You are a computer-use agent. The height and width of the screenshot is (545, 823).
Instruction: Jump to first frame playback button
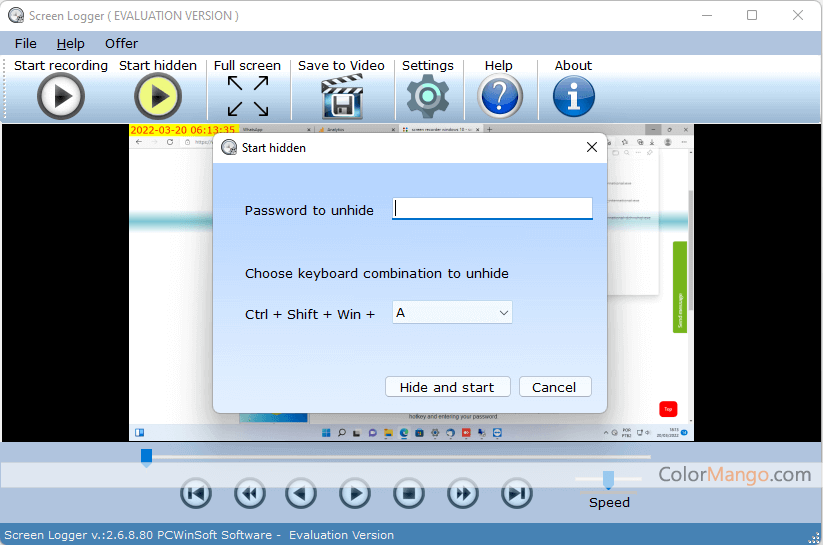(x=196, y=493)
